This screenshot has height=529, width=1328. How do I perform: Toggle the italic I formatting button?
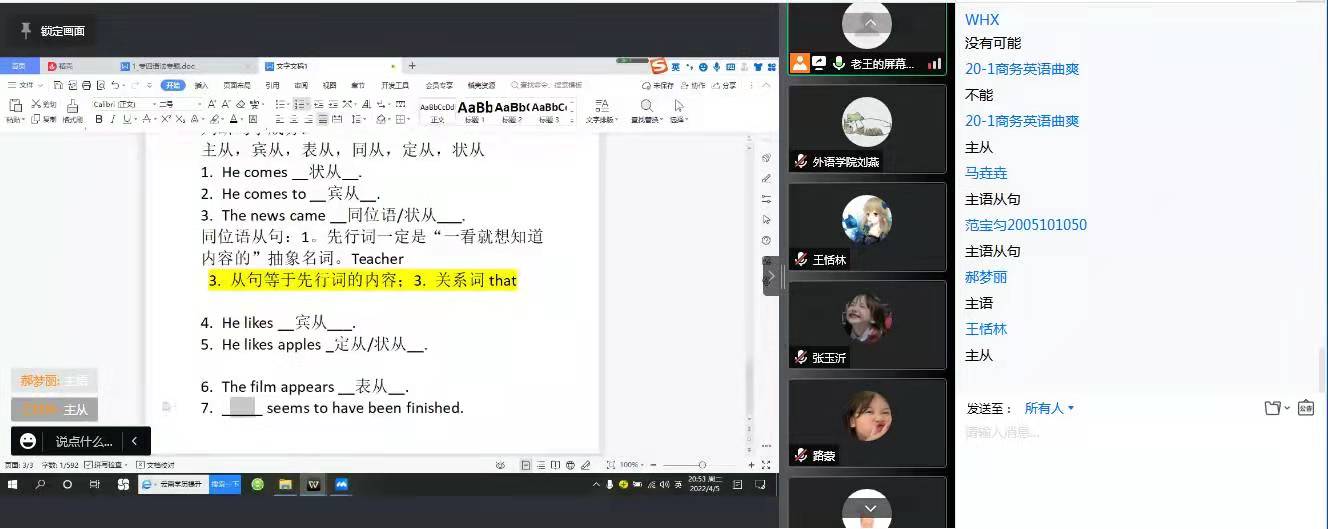[x=113, y=119]
